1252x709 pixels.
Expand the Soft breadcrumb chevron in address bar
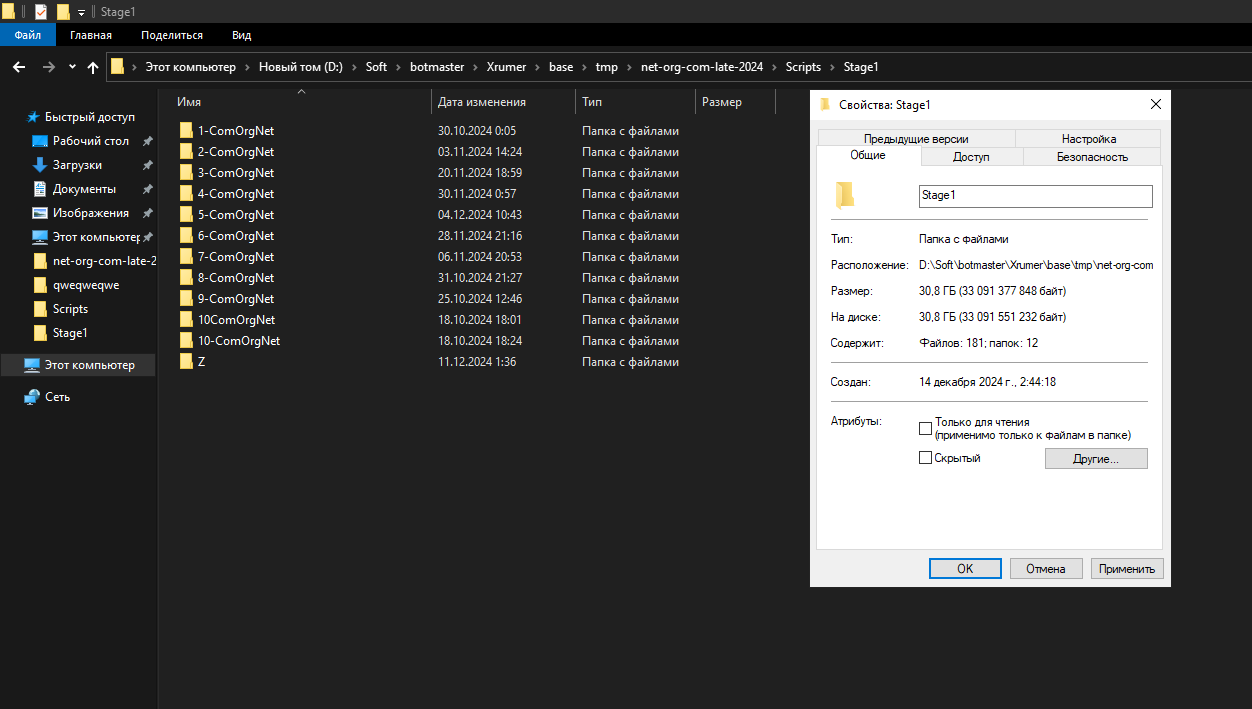click(397, 67)
